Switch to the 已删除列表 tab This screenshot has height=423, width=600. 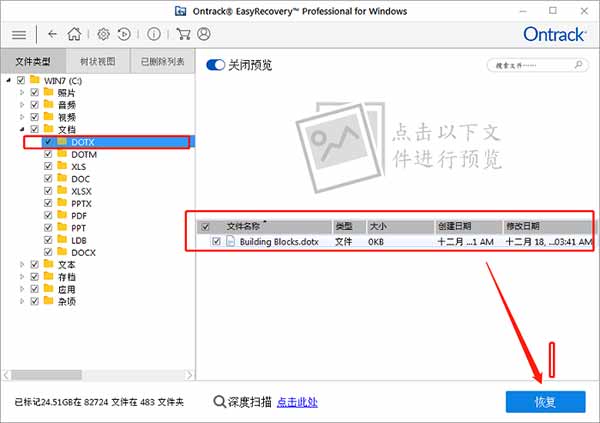162,61
